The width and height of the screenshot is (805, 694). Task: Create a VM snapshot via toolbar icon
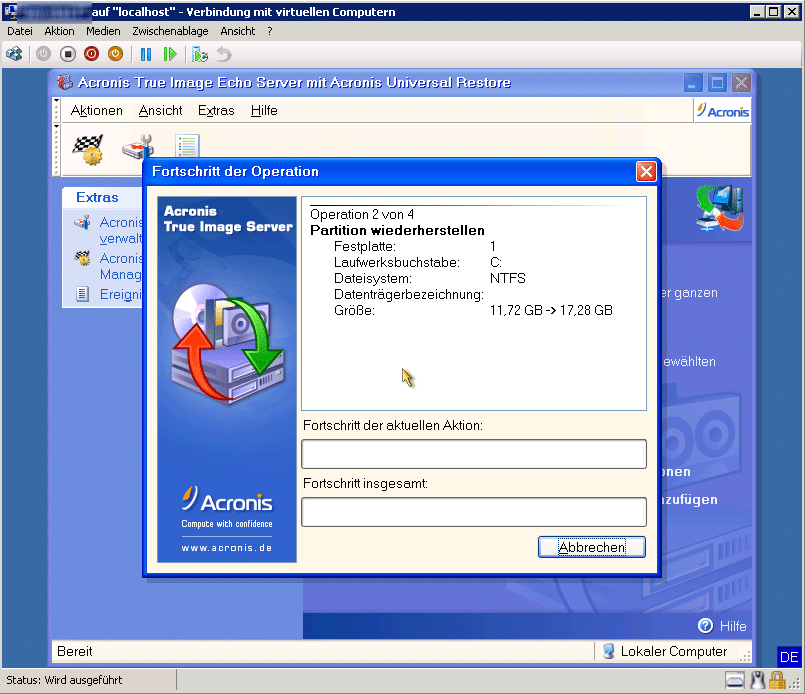[x=200, y=54]
